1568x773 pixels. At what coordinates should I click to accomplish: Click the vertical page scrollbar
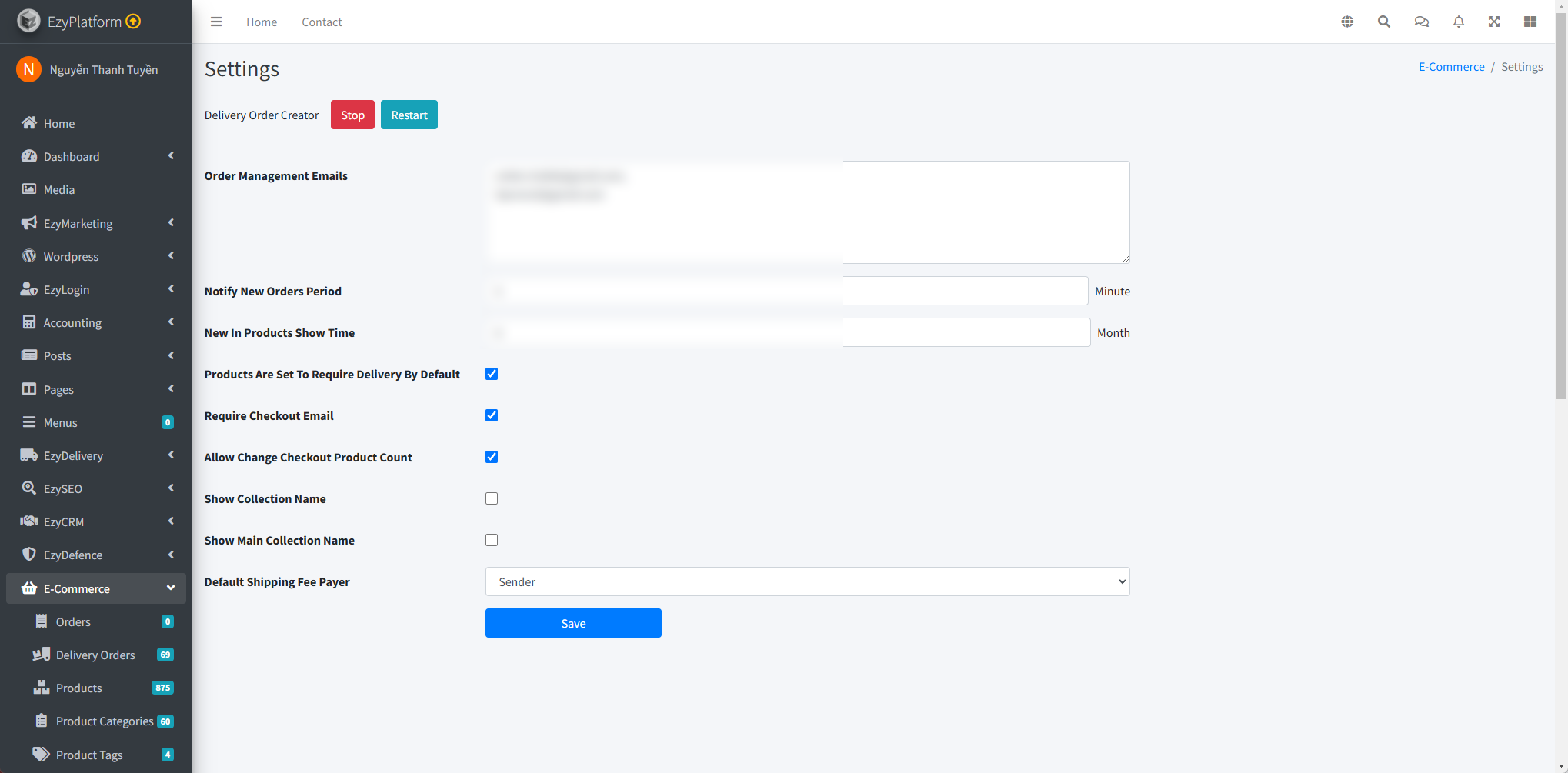[x=1561, y=231]
